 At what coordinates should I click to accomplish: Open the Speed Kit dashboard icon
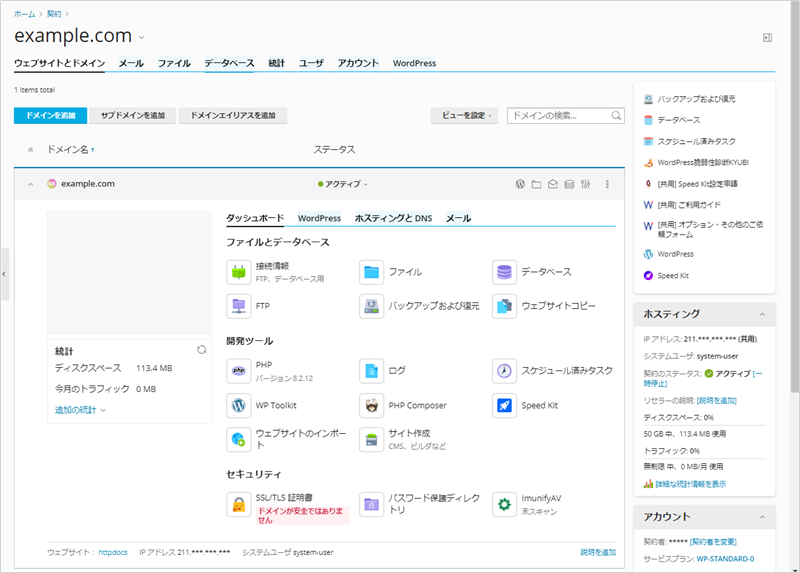[504, 406]
